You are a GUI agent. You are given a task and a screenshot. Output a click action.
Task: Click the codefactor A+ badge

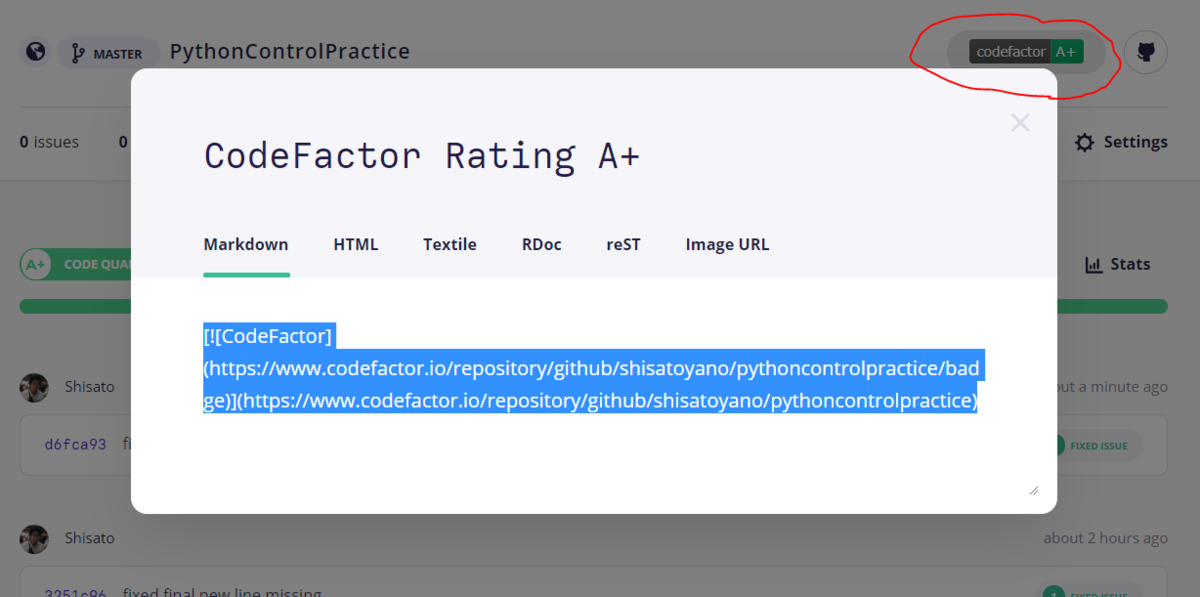[1026, 52]
